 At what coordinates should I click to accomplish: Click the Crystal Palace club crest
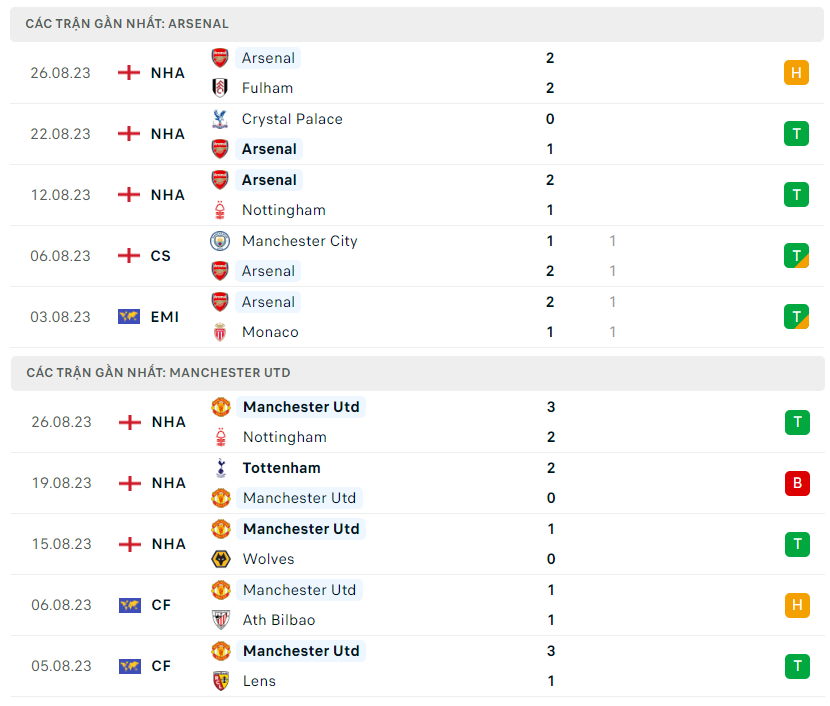pos(220,119)
